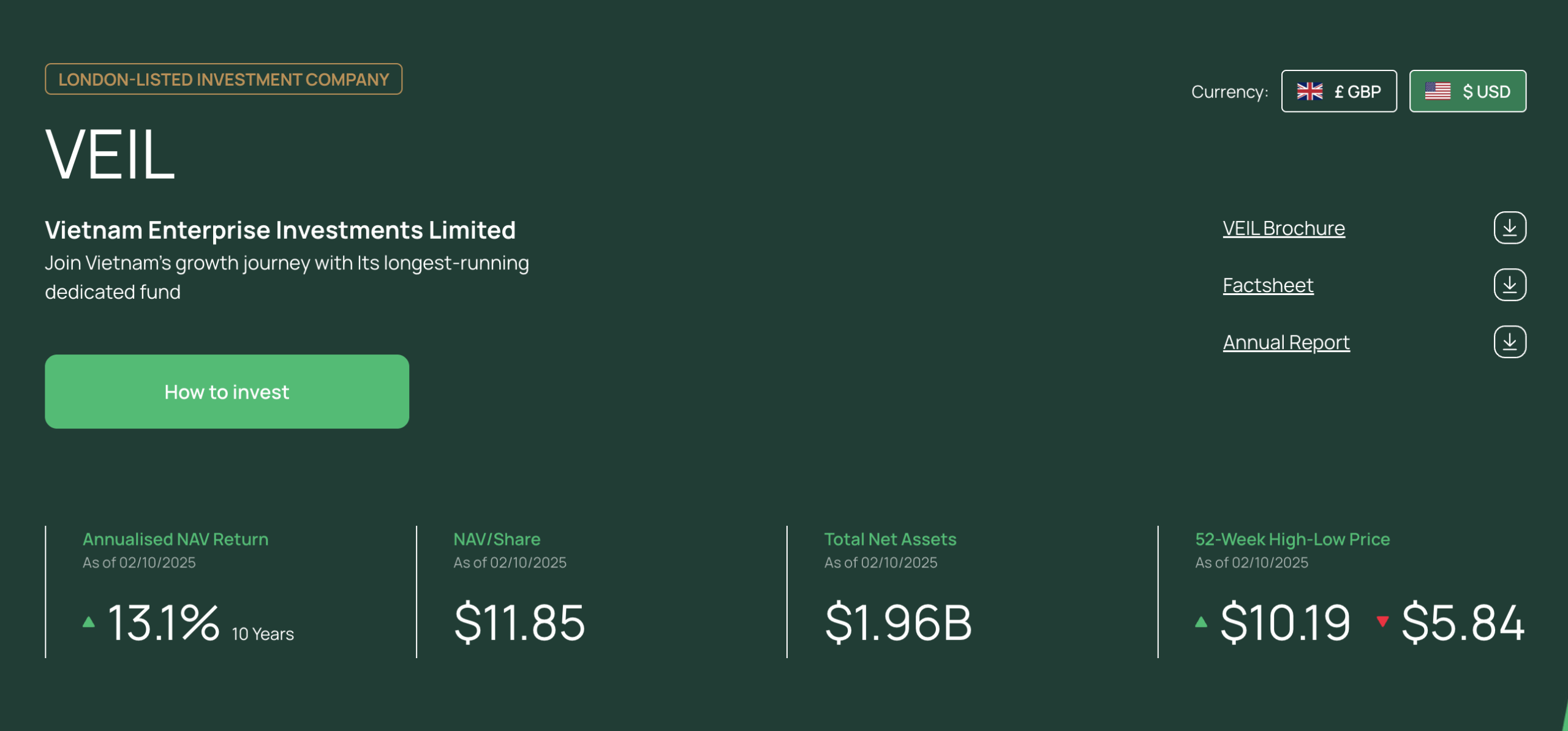
Task: Switch currency to £ GBP
Action: pos(1339,91)
